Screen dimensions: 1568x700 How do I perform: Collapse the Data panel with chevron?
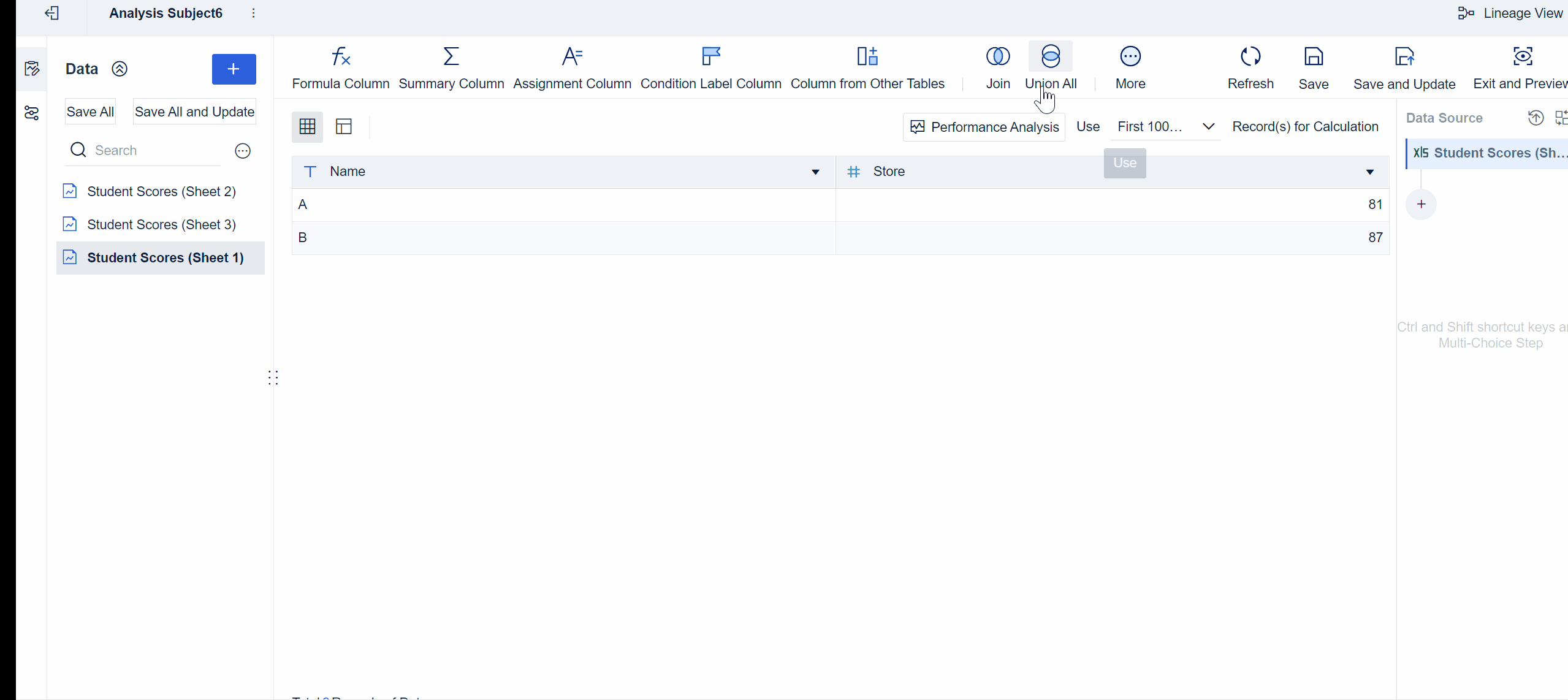120,69
